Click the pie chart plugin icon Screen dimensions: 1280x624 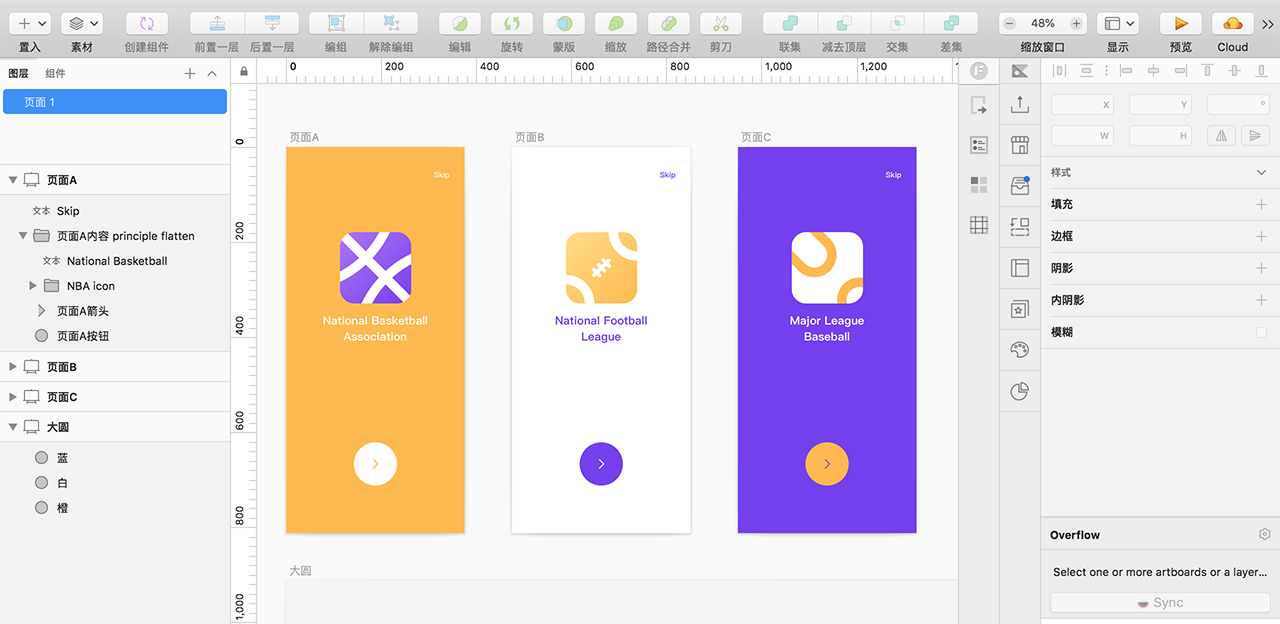click(x=1020, y=391)
